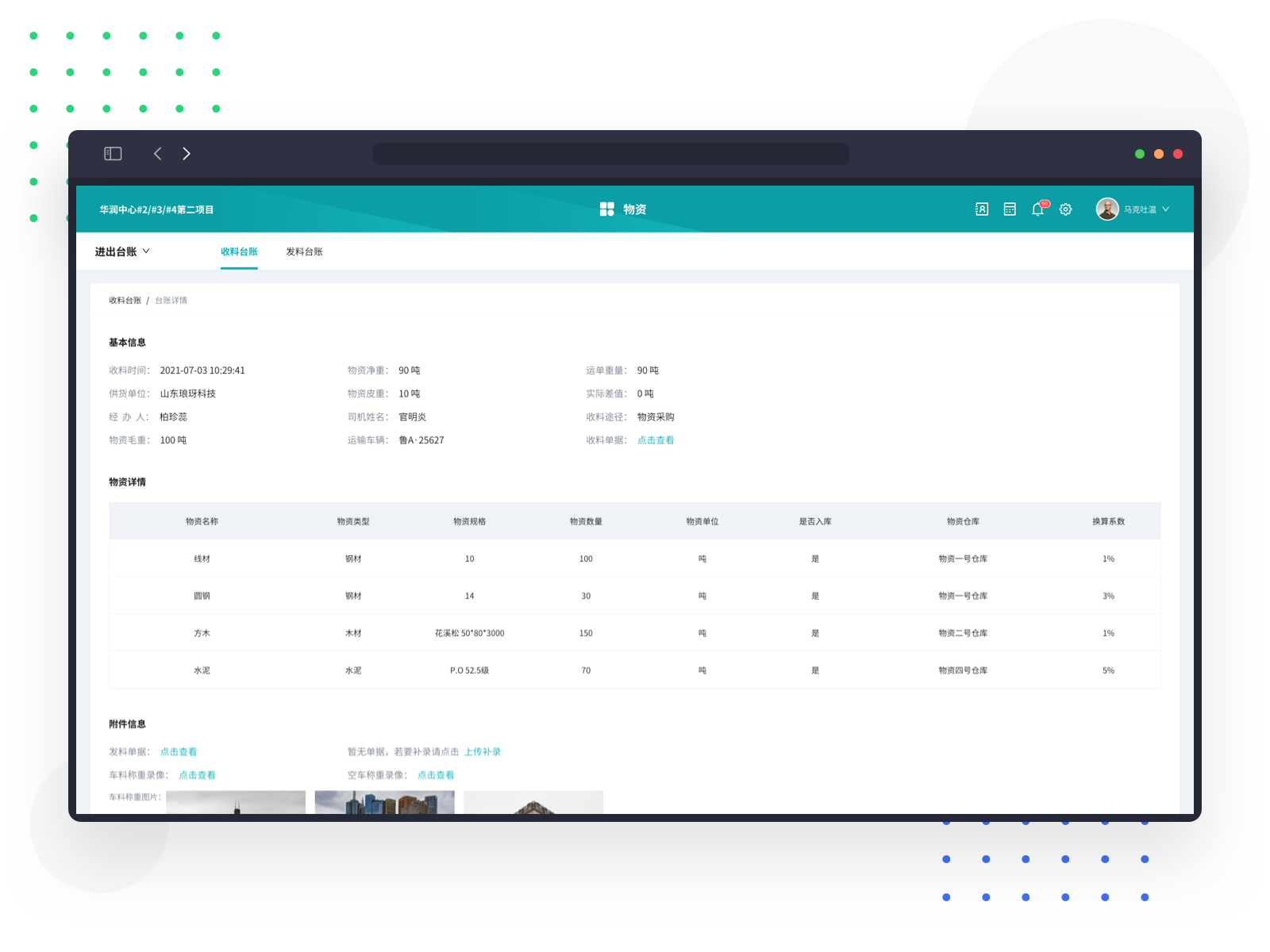Screen dimensions: 1270x952
Task: Go forward with the browser forward arrow
Action: point(187,154)
